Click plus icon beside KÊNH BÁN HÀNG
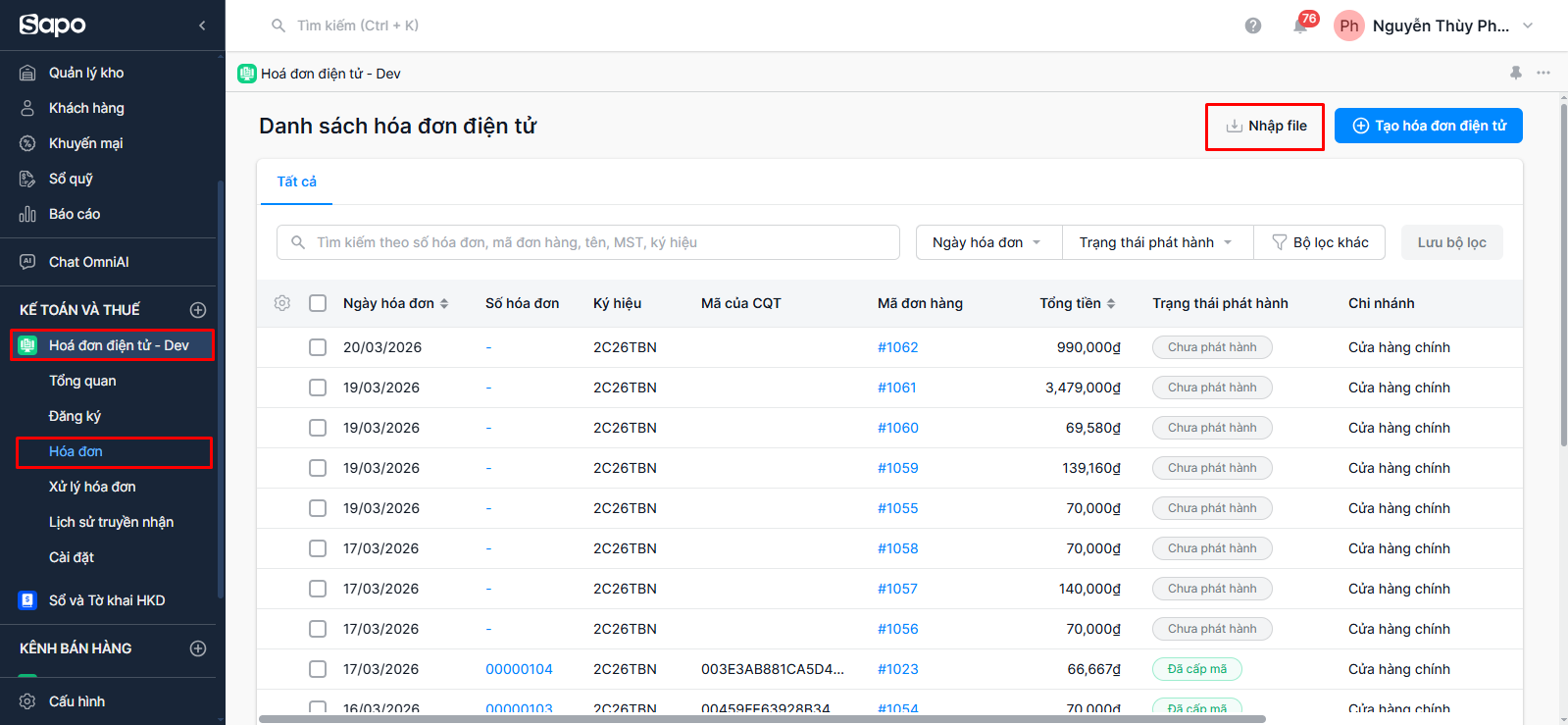Screen dimensions: 1568x725 [198, 648]
